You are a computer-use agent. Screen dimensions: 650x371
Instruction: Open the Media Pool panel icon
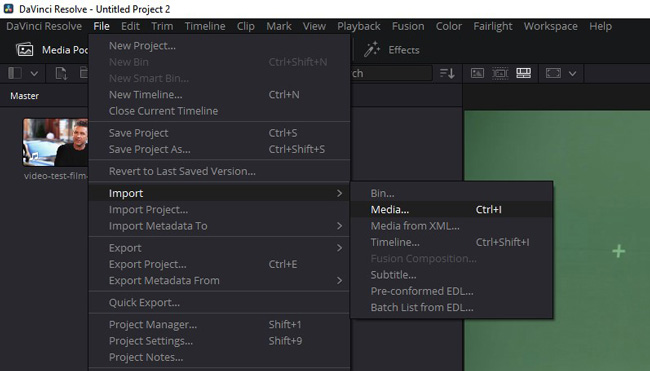(x=24, y=50)
